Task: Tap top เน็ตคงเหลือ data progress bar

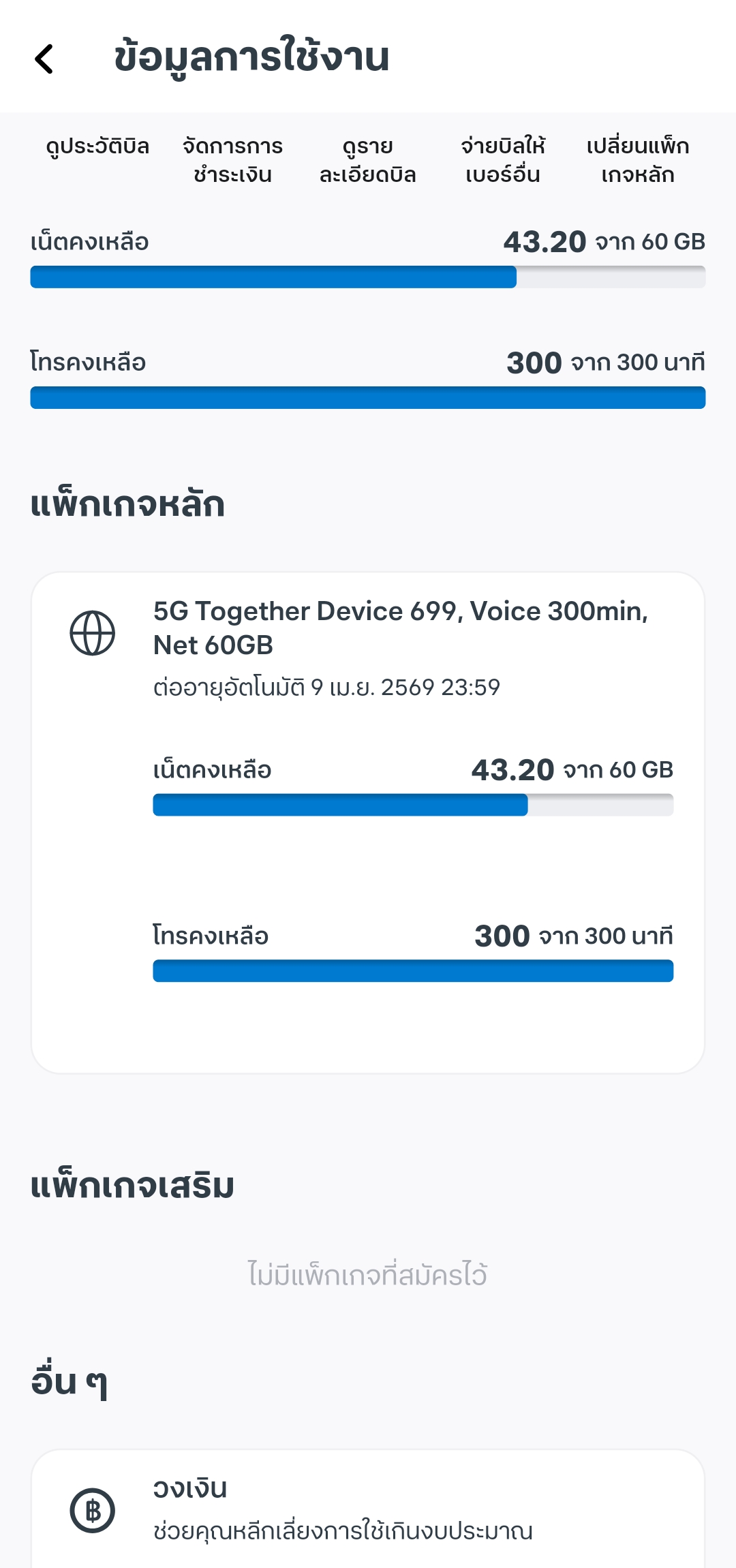Action: (368, 277)
